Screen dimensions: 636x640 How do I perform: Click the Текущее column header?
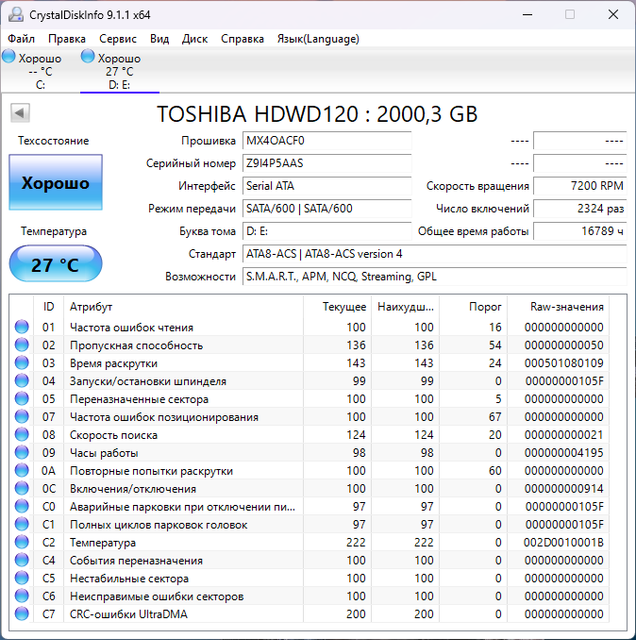[337, 307]
